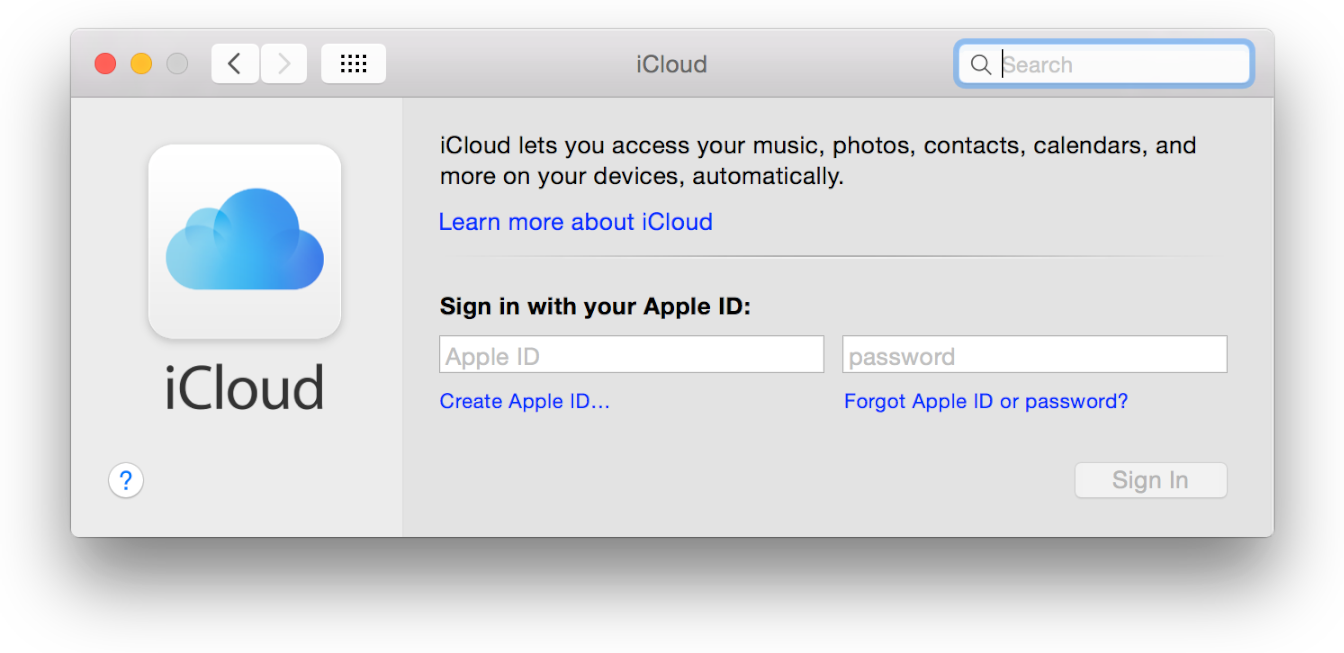This screenshot has width=1344, height=653.
Task: Click the blue iCloud cloud icon
Action: [x=244, y=240]
